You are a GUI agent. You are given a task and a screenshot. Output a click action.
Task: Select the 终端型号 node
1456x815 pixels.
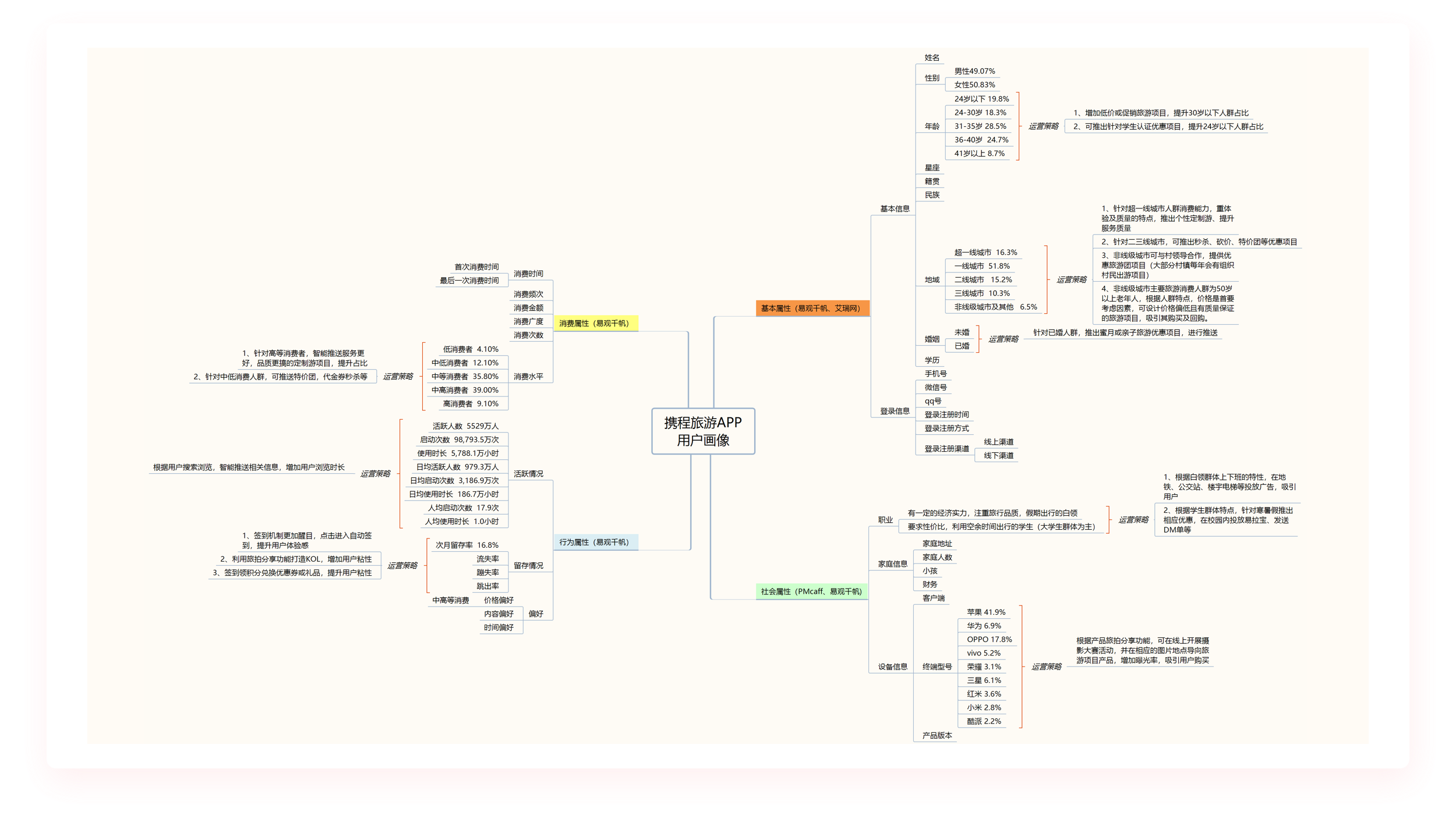click(x=937, y=667)
